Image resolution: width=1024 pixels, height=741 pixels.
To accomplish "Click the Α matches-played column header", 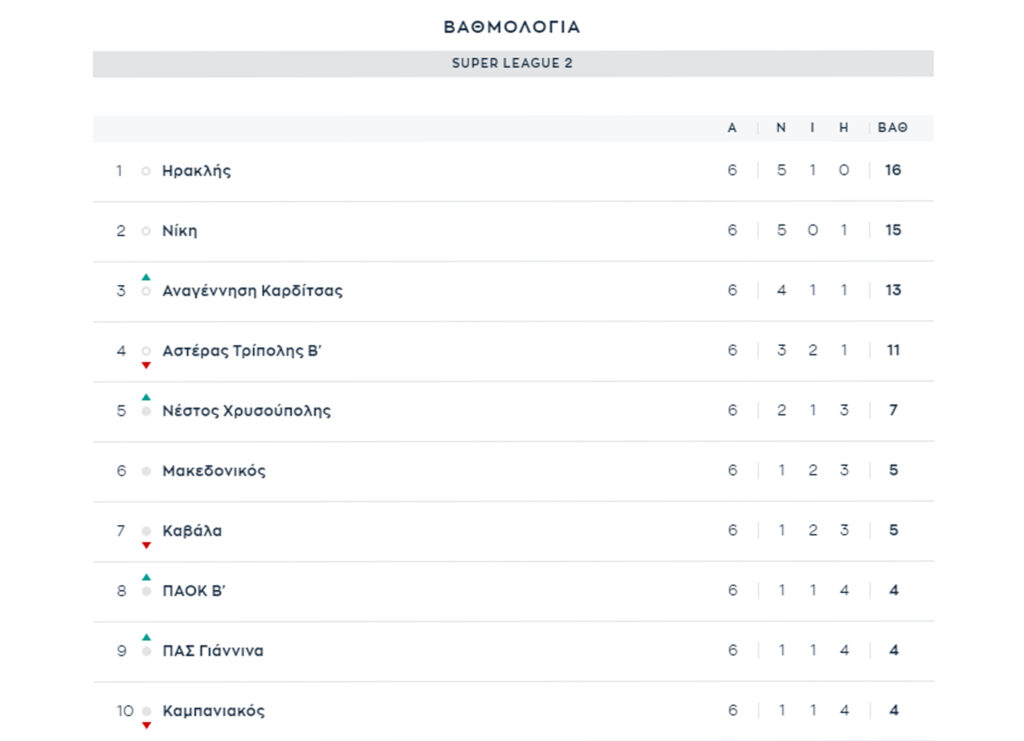I will [732, 128].
